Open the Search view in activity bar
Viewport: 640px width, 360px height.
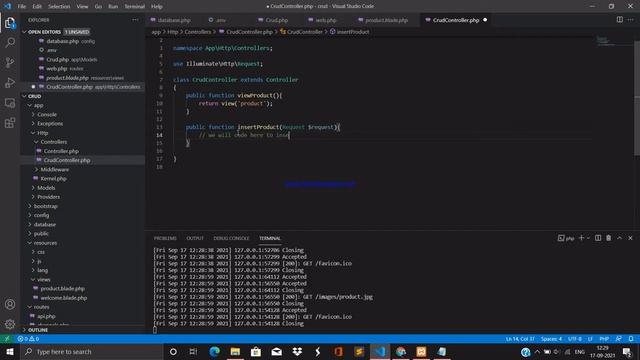click(x=10, y=42)
